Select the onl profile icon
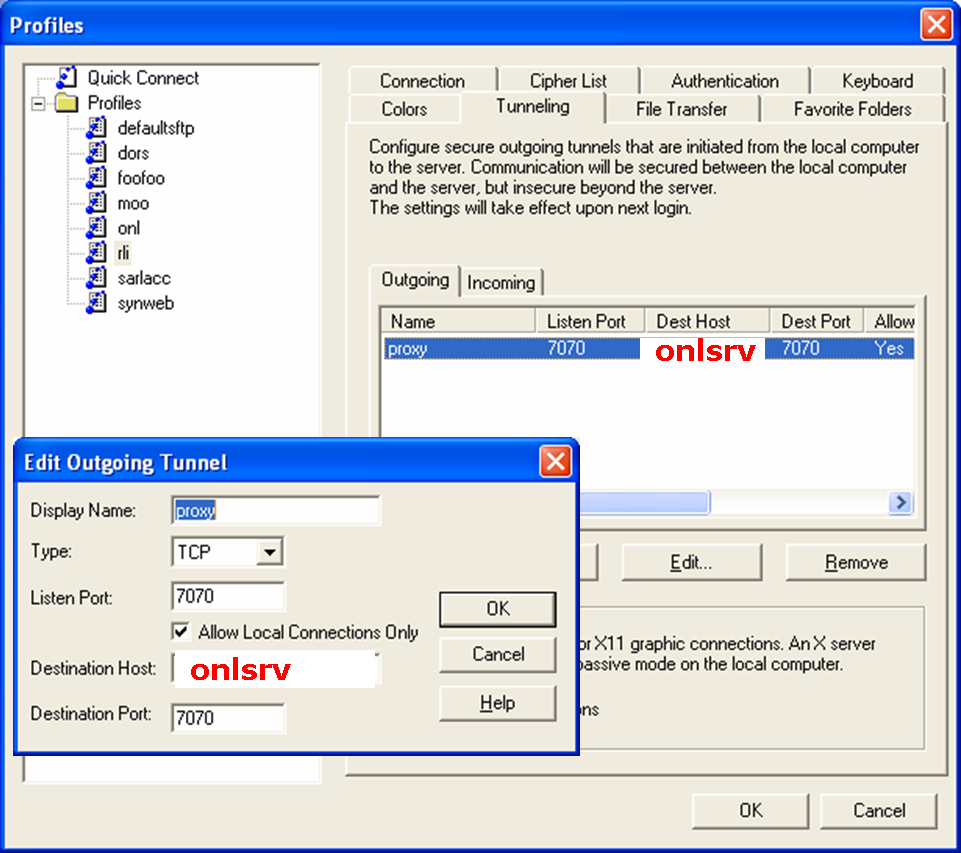The width and height of the screenshot is (961, 853). click(96, 228)
